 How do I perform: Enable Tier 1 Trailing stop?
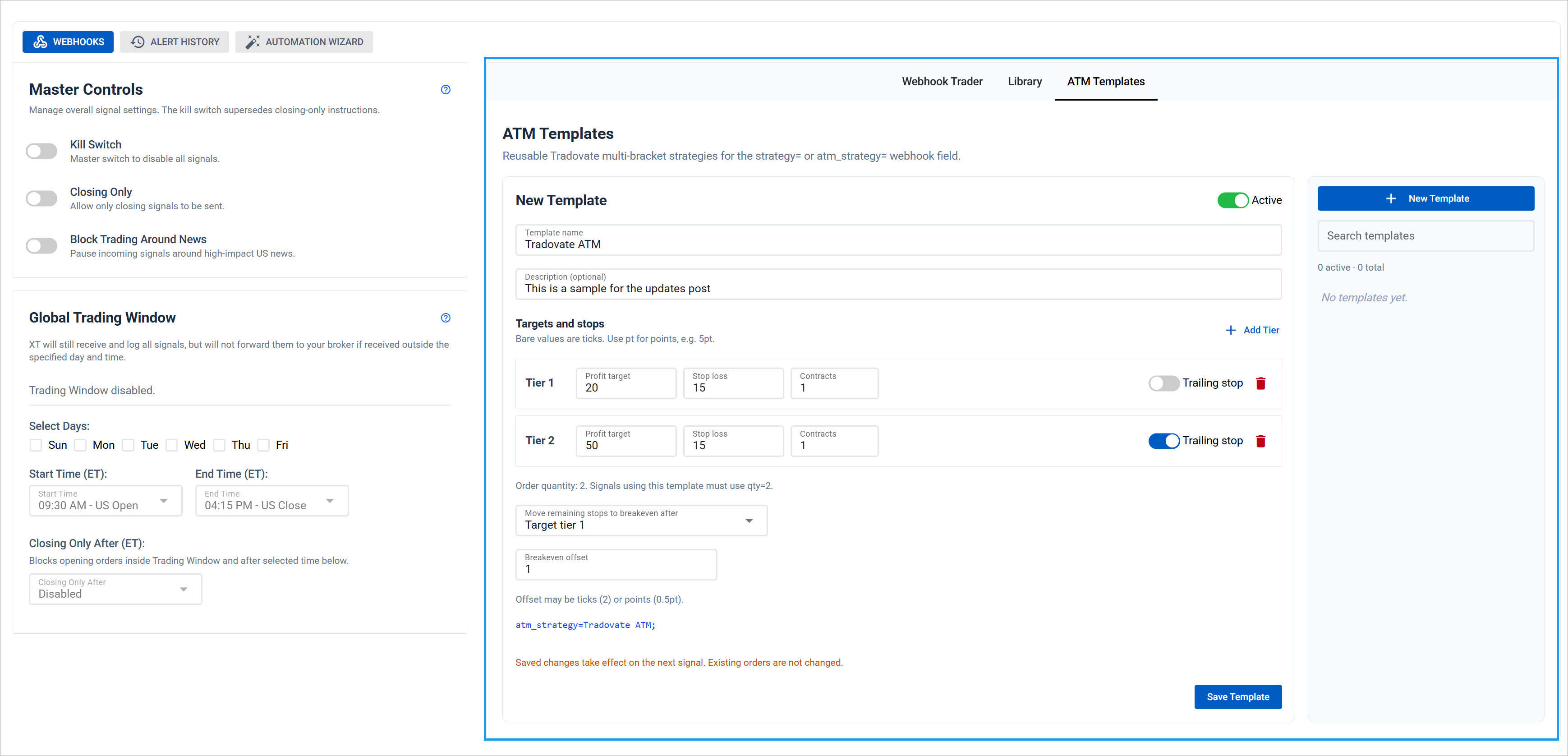(1164, 383)
